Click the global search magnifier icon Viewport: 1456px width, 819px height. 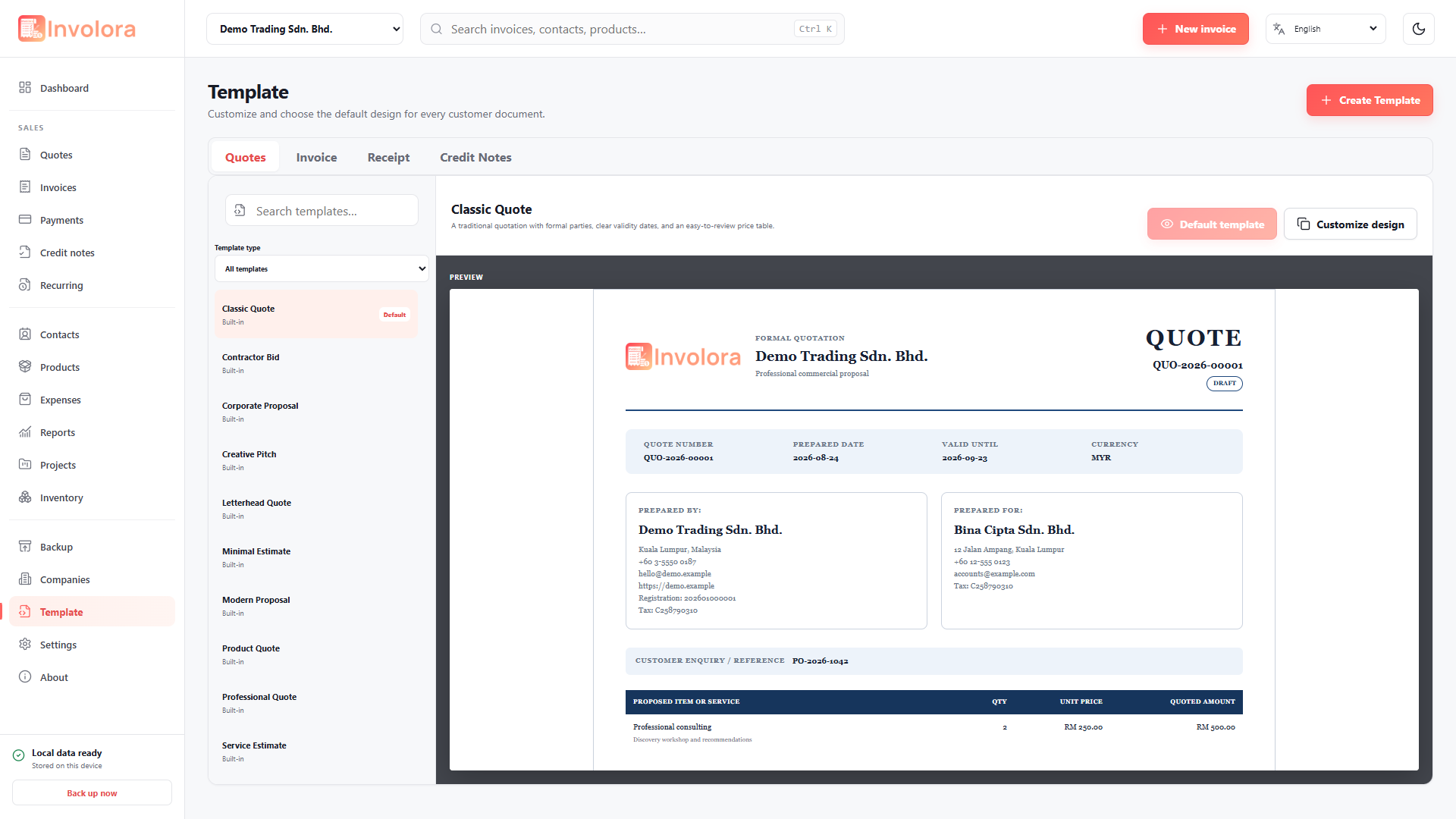click(437, 29)
